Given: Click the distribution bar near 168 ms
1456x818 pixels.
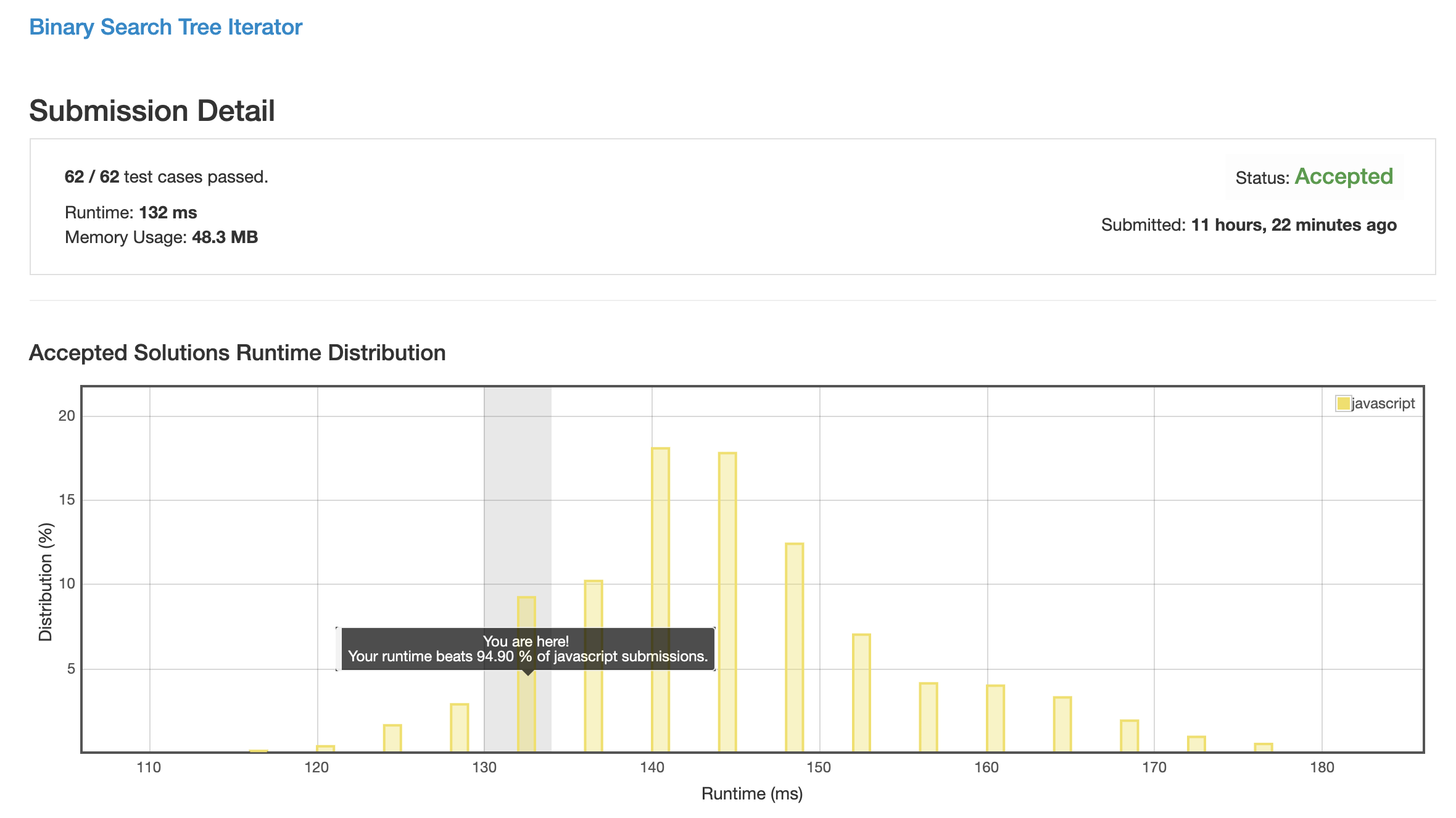Looking at the screenshot, I should [x=1129, y=736].
